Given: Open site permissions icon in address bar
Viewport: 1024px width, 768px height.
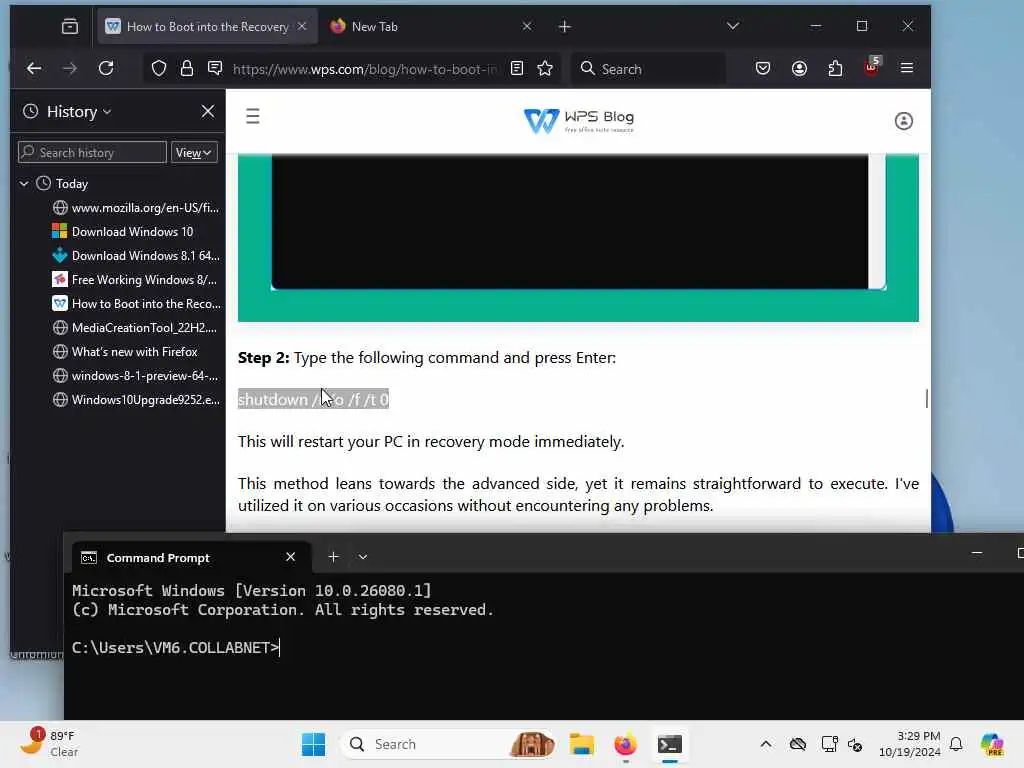Looking at the screenshot, I should tap(215, 68).
